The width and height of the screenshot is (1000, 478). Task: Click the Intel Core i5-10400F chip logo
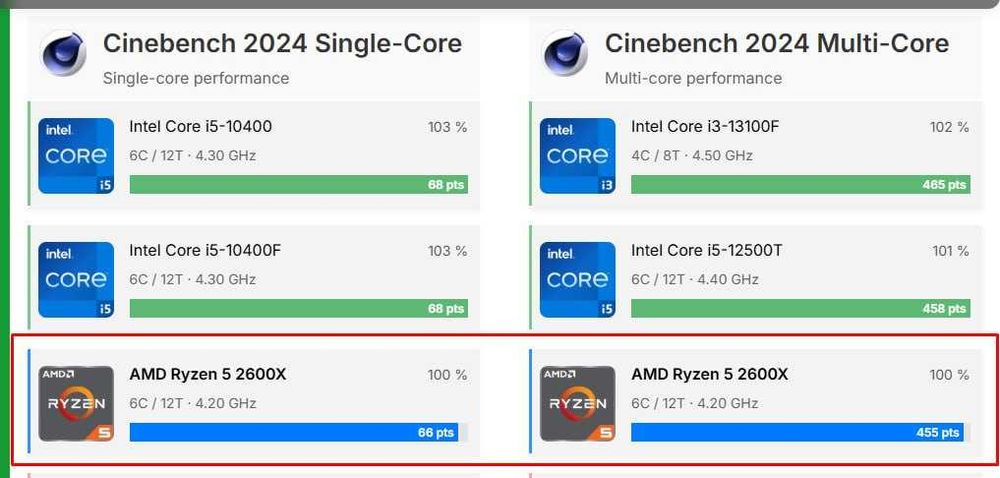coord(75,280)
